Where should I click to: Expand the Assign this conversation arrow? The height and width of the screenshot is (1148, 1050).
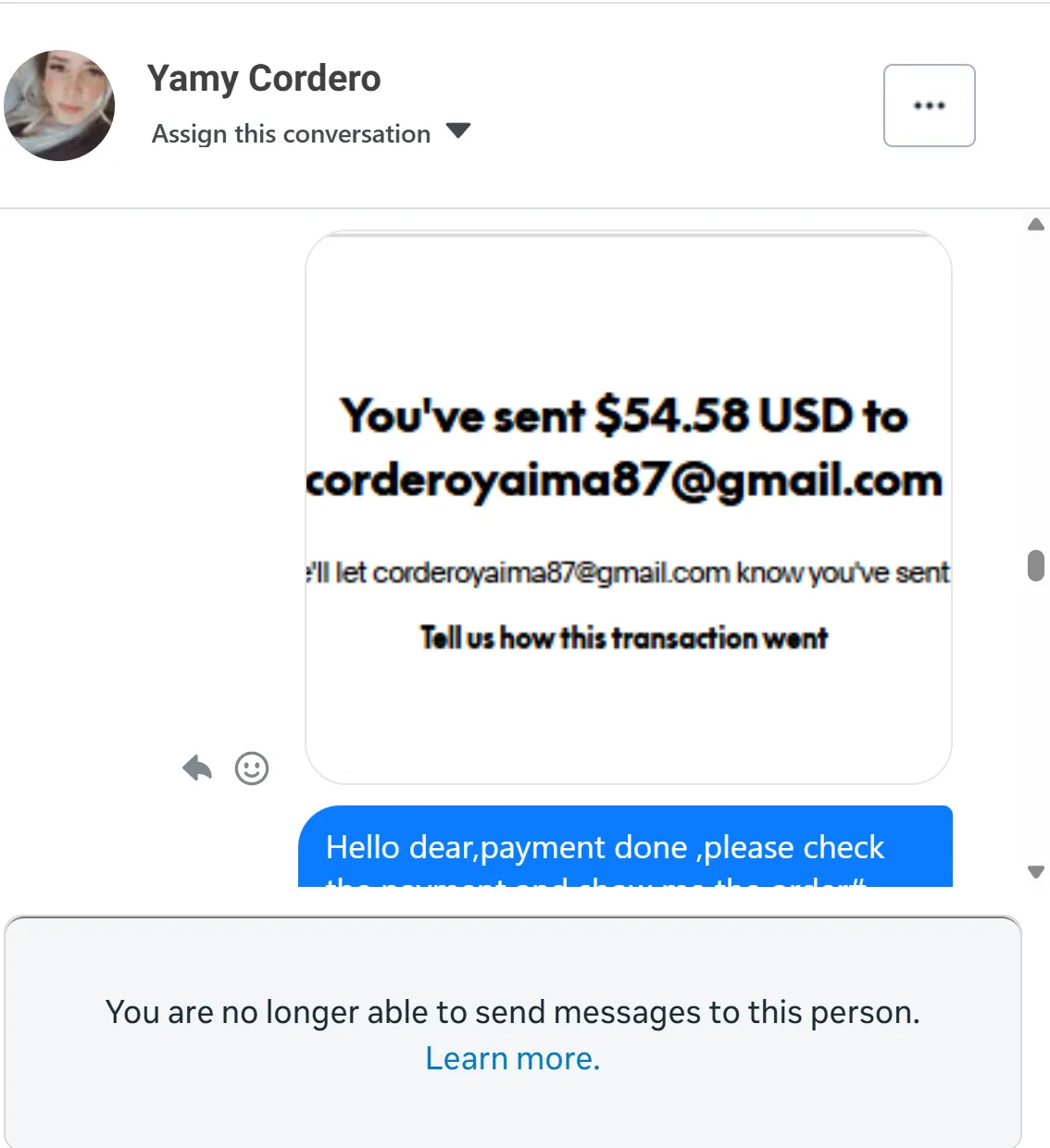pos(458,131)
